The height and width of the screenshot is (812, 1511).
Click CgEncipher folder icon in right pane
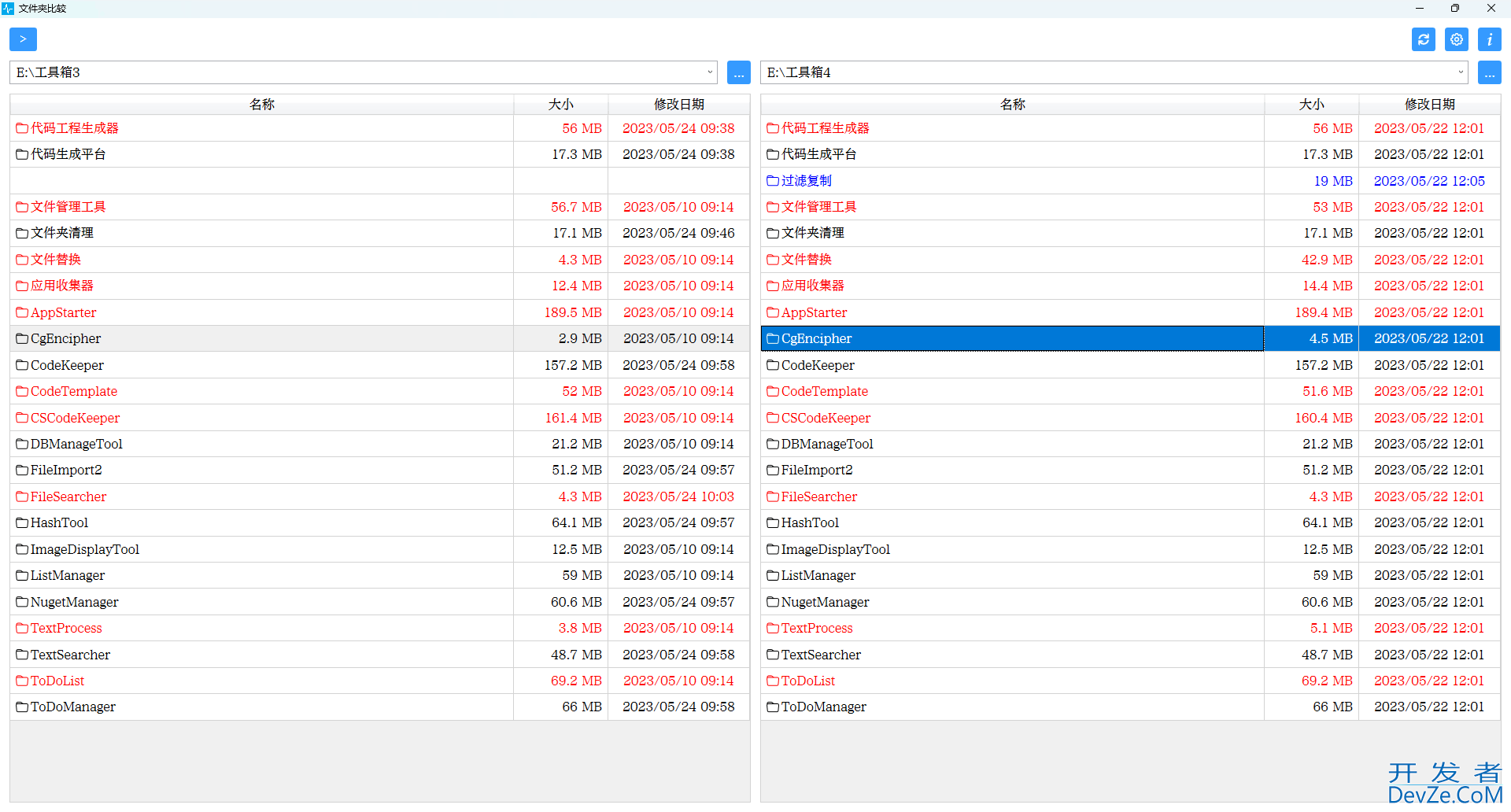(773, 339)
